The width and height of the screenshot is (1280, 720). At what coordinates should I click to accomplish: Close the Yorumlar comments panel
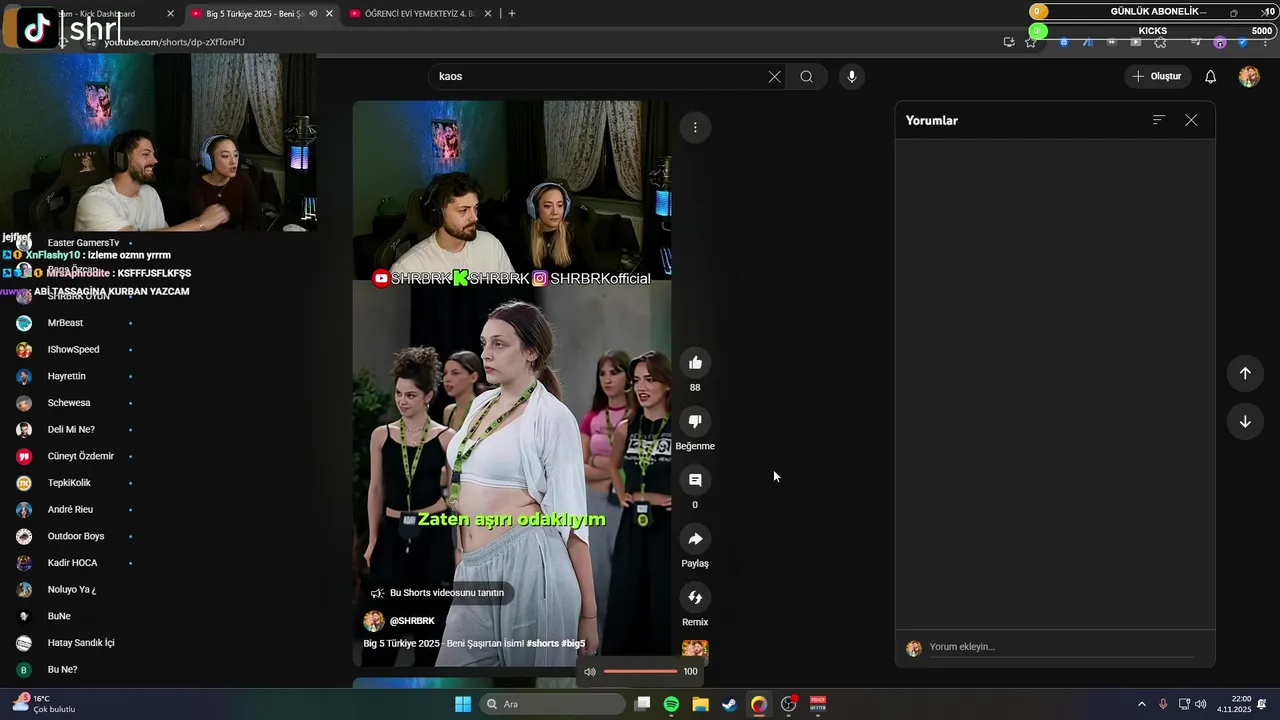click(x=1191, y=120)
